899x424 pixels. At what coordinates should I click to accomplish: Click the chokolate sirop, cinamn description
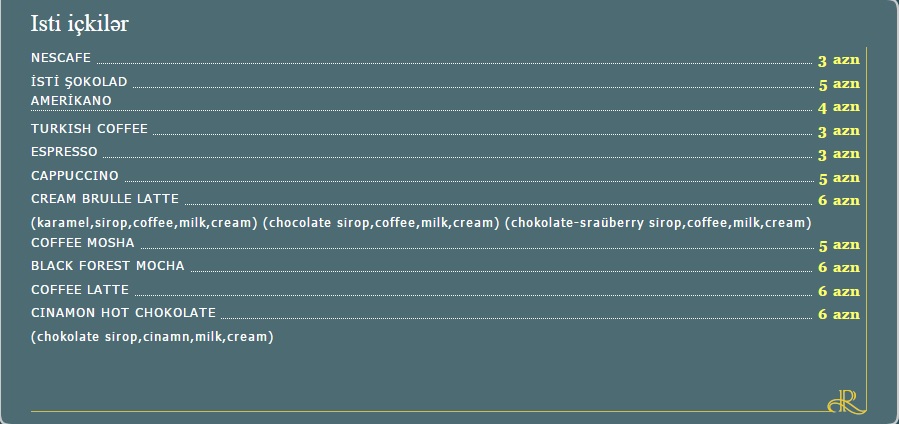[x=153, y=337]
